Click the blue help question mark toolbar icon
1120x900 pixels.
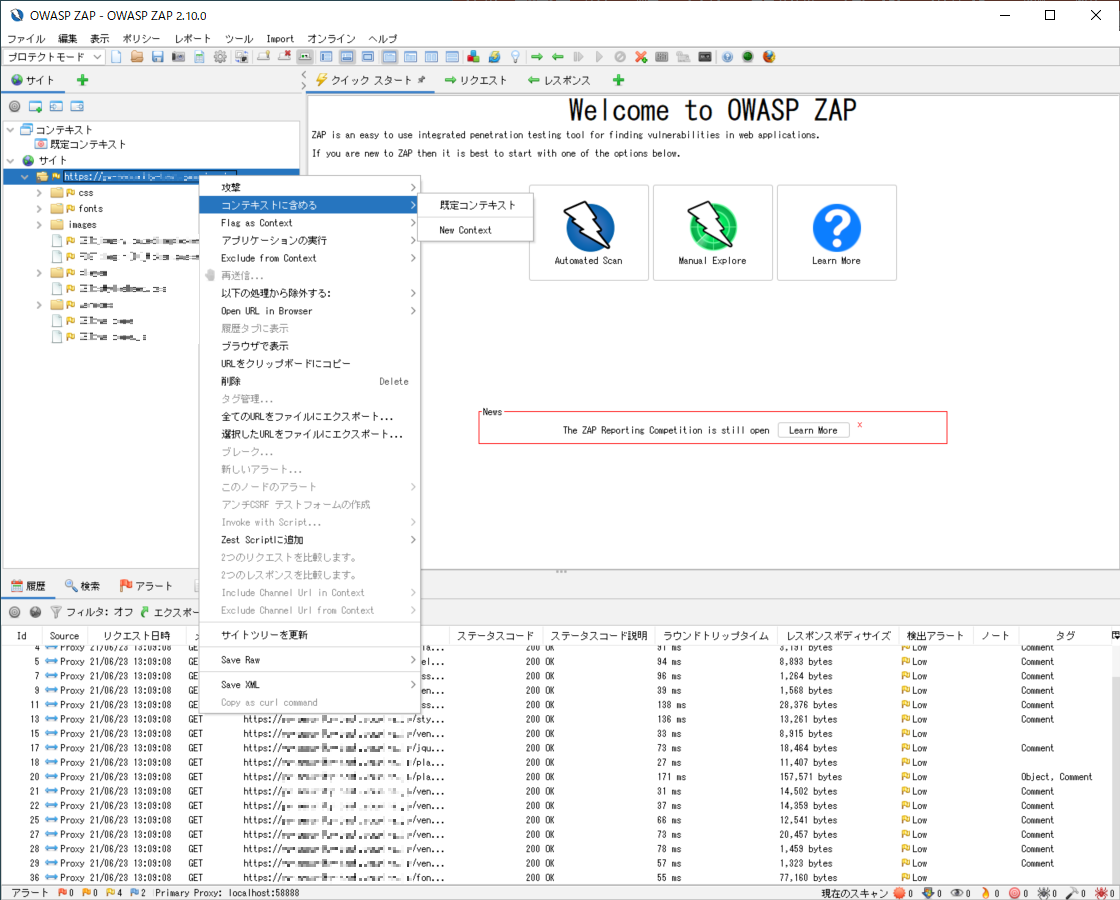pyautogui.click(x=727, y=56)
